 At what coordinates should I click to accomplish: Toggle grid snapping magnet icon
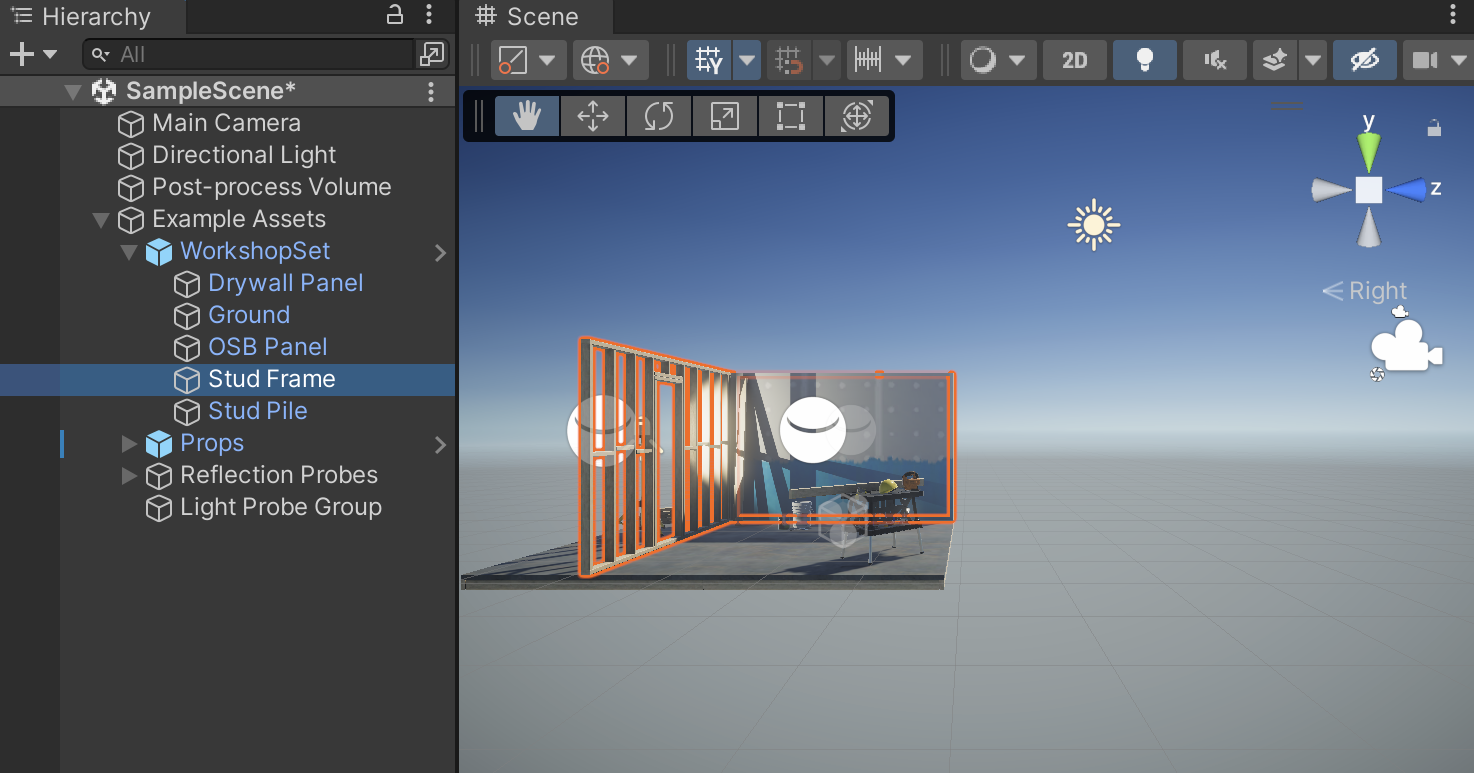point(790,60)
